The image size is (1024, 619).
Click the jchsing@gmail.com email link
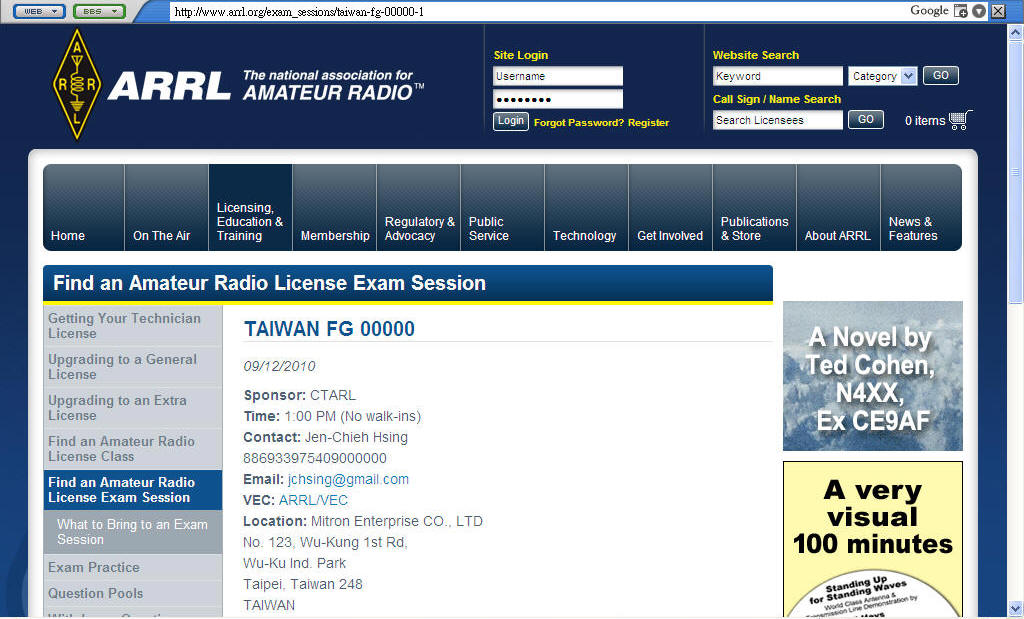tap(348, 479)
